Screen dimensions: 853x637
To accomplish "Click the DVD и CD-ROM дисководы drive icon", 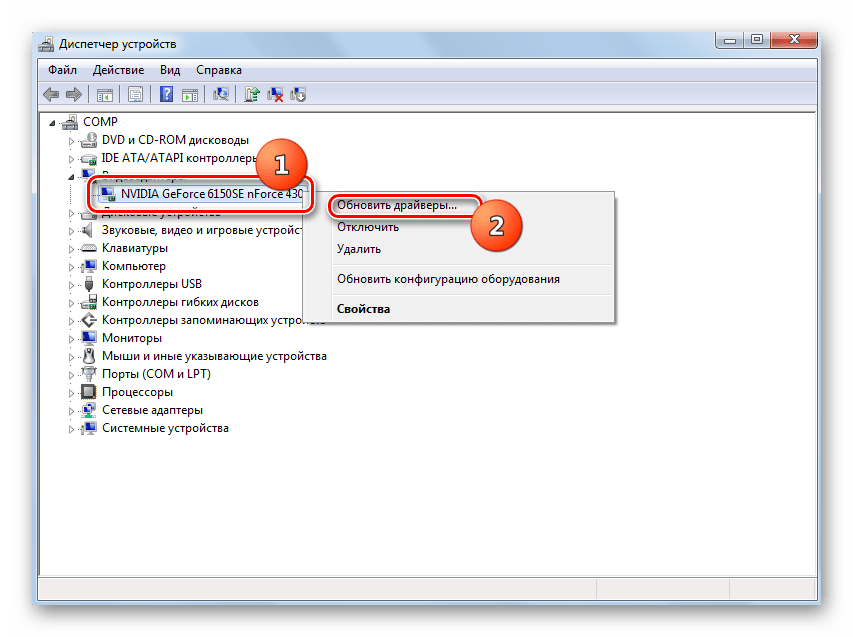I will pyautogui.click(x=88, y=140).
